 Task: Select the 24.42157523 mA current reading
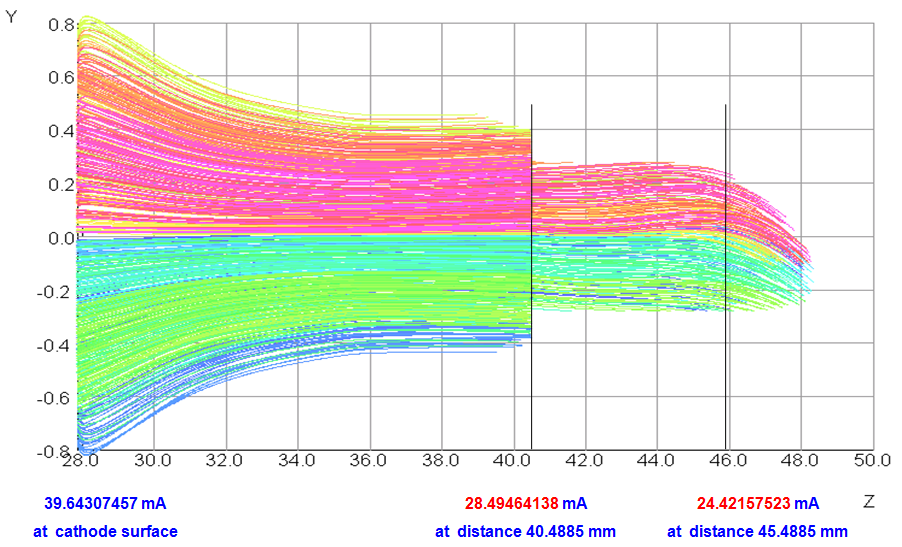pyautogui.click(x=745, y=502)
